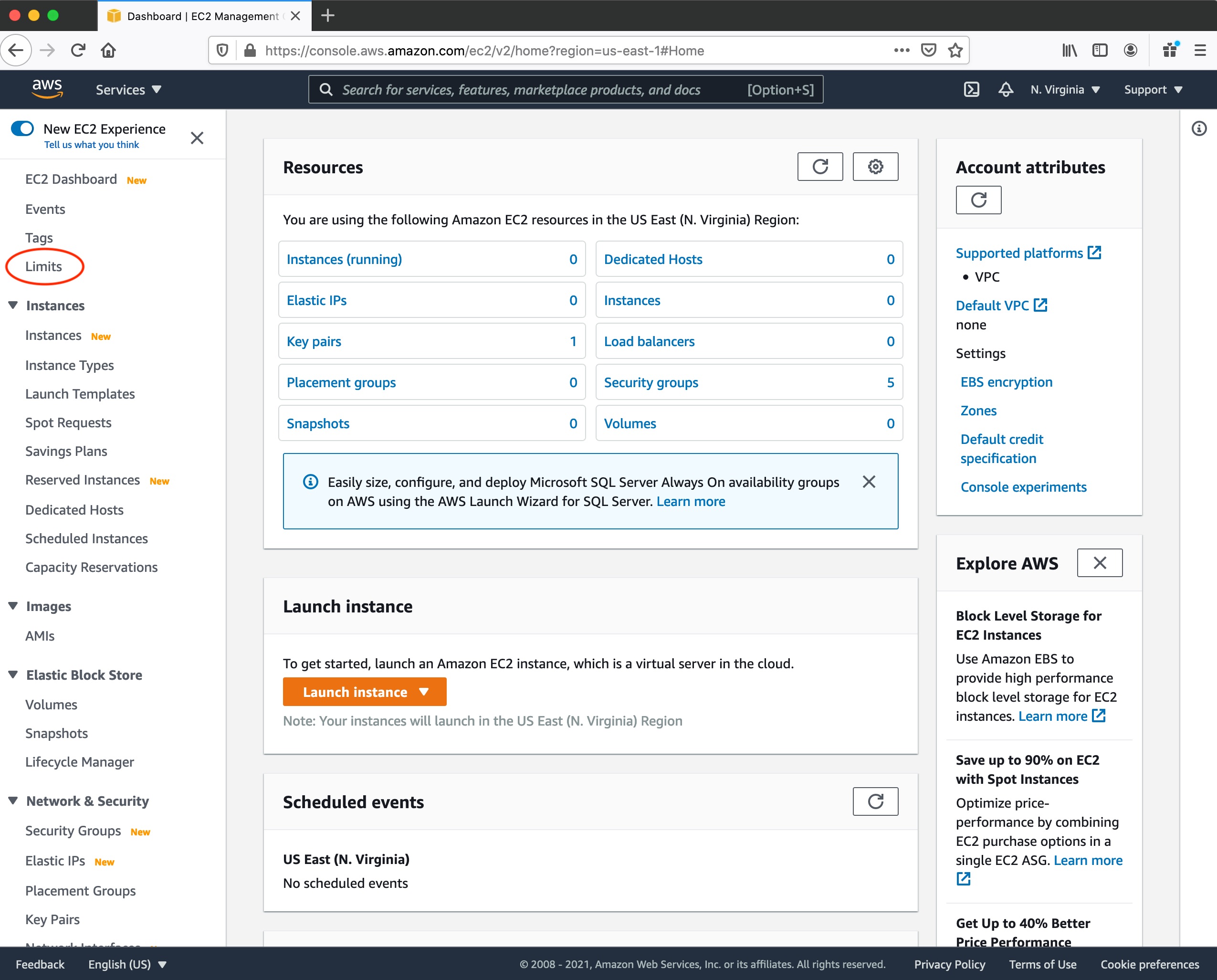Open Launch Templates page

tap(80, 394)
